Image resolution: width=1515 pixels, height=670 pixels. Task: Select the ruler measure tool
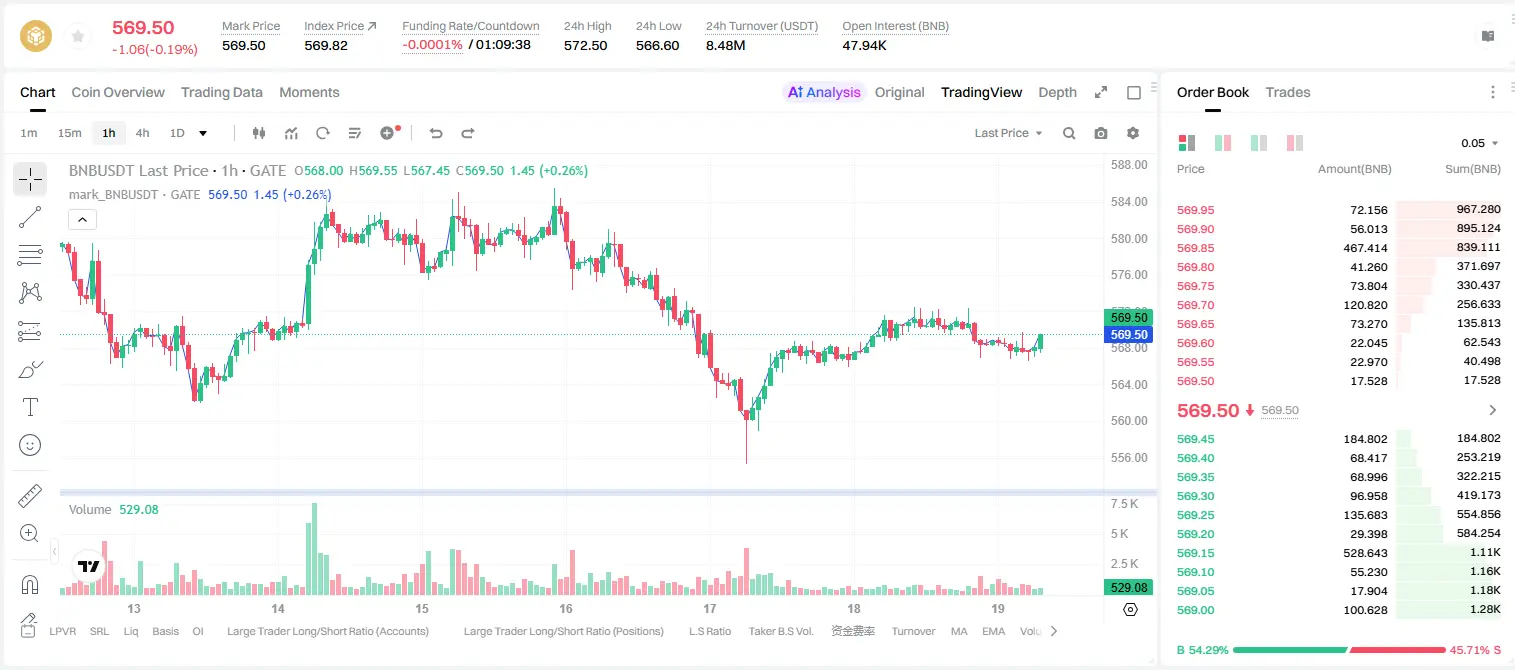click(30, 495)
